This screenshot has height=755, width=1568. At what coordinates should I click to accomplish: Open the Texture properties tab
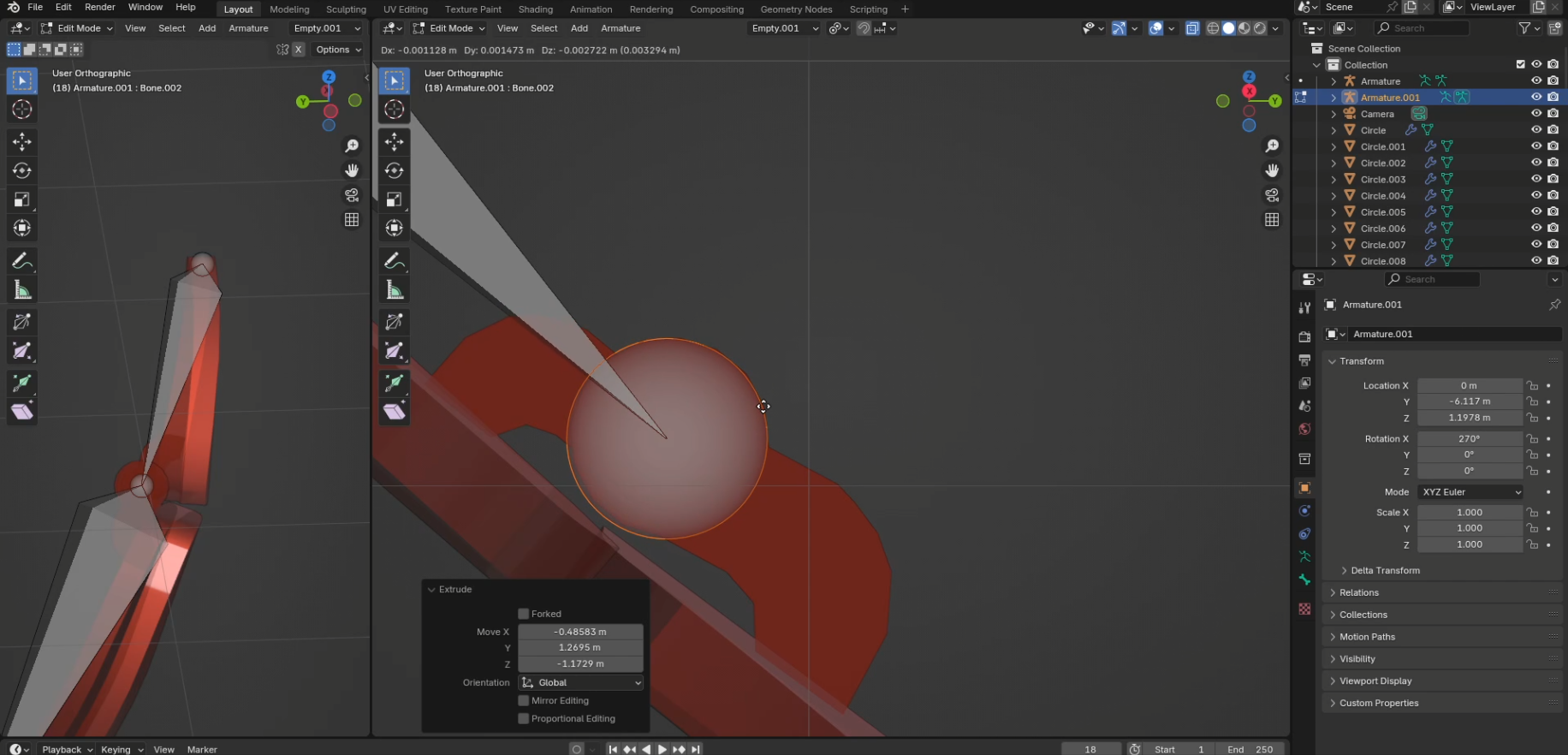(x=1304, y=609)
